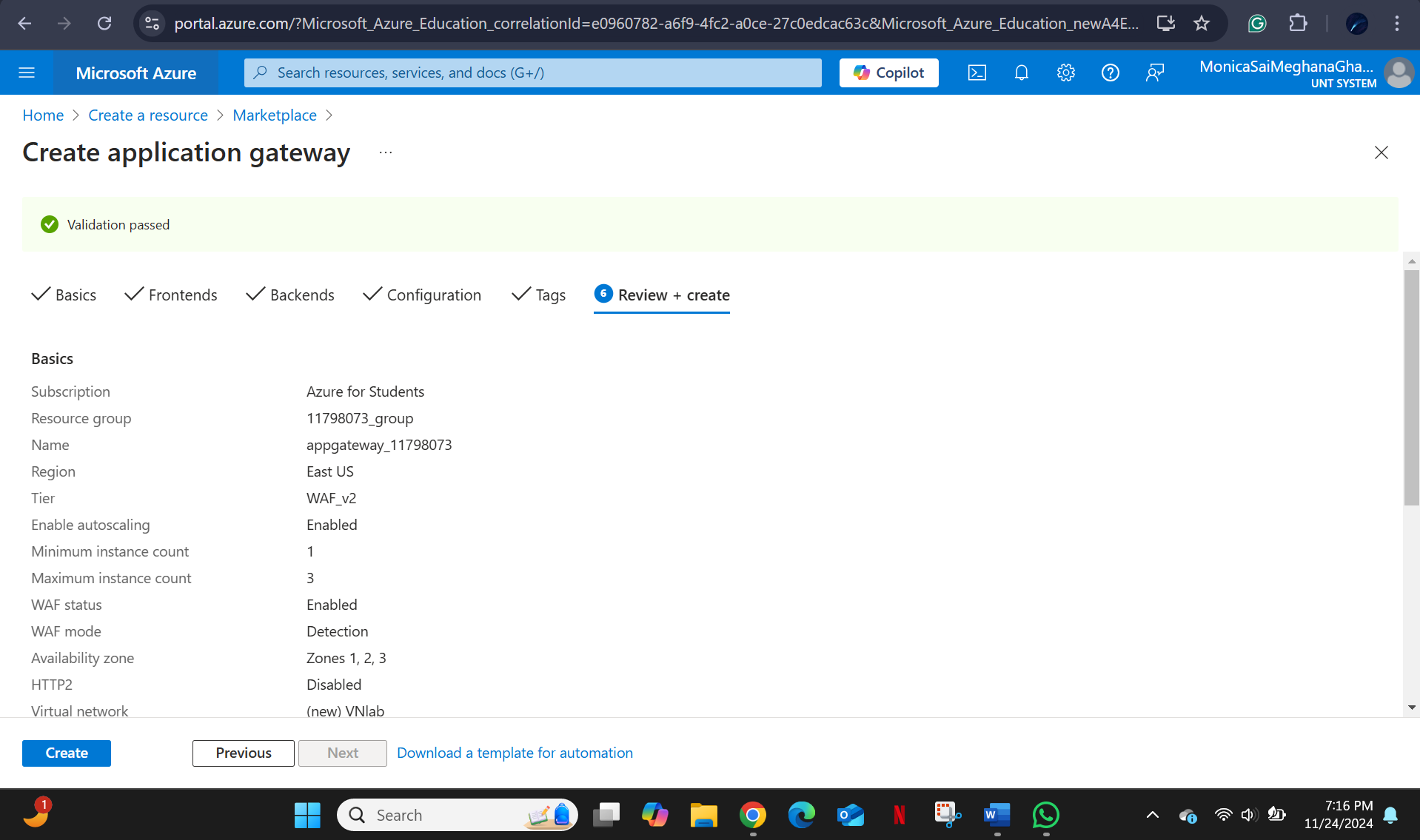The height and width of the screenshot is (840, 1420).
Task: Switch to the Tags tab
Action: [539, 295]
